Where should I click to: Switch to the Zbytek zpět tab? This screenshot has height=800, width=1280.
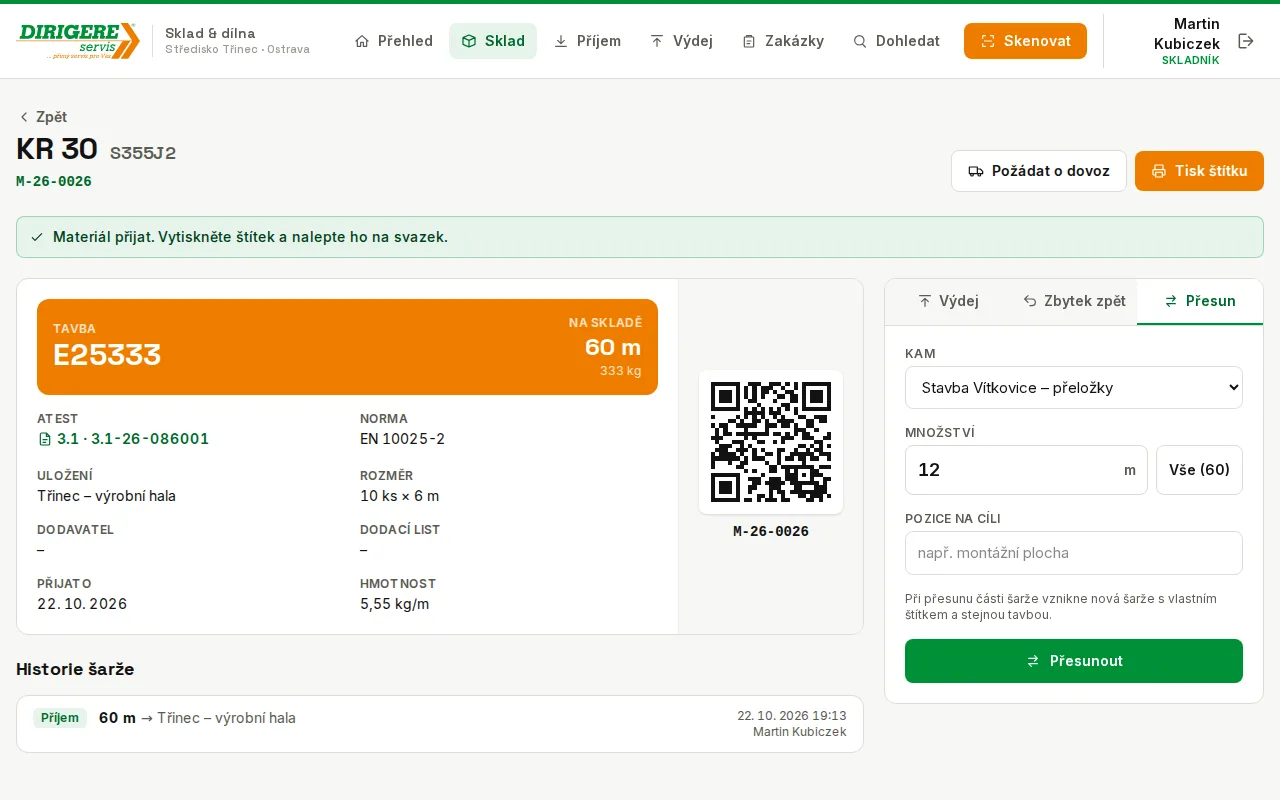(x=1074, y=301)
